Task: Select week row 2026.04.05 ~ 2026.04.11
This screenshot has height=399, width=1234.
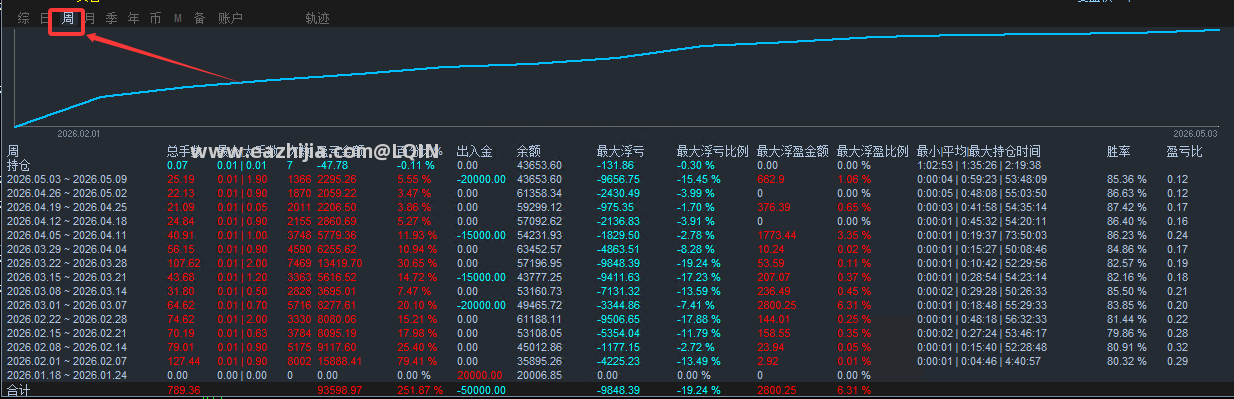Action: pyautogui.click(x=67, y=235)
